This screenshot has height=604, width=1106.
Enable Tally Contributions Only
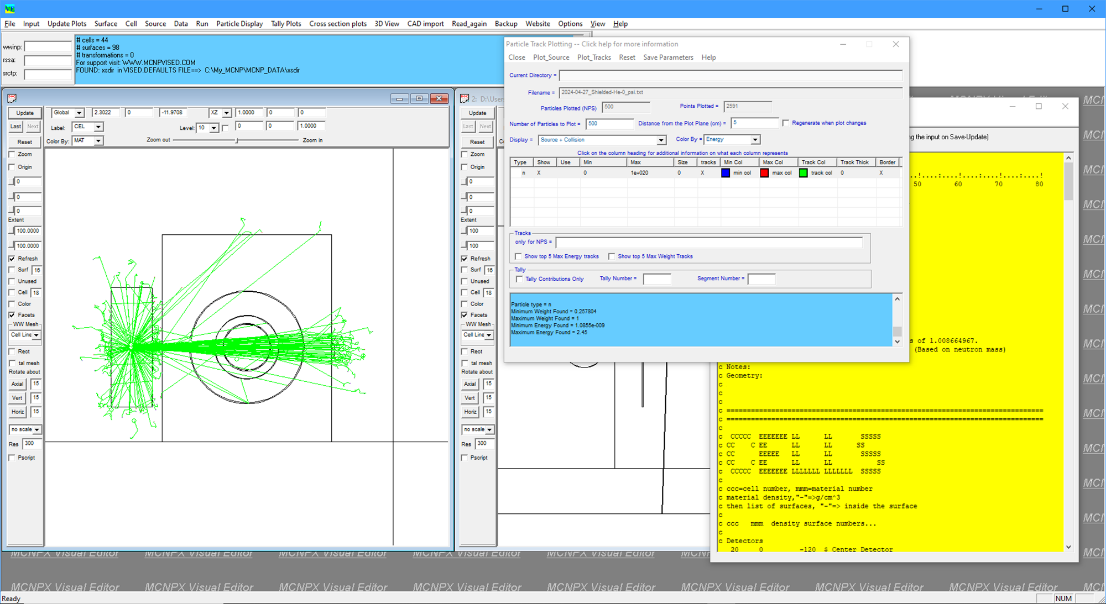[x=518, y=278]
